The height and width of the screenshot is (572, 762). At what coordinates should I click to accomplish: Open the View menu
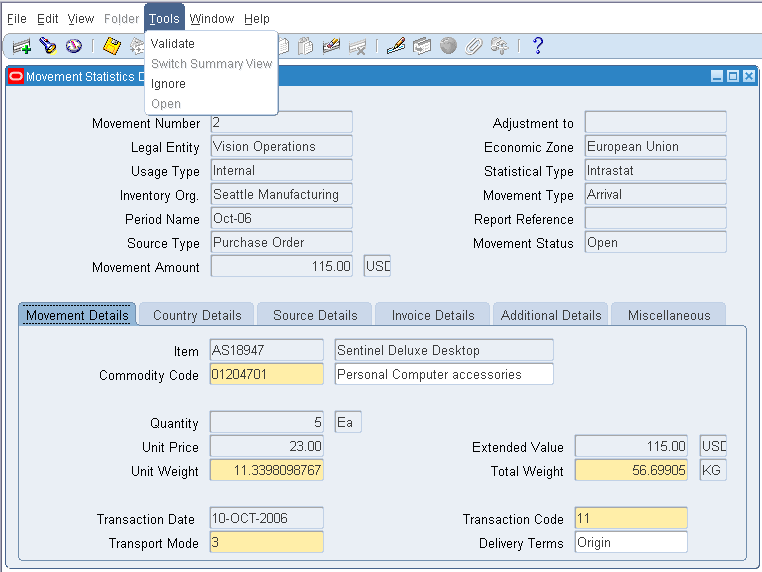[81, 19]
